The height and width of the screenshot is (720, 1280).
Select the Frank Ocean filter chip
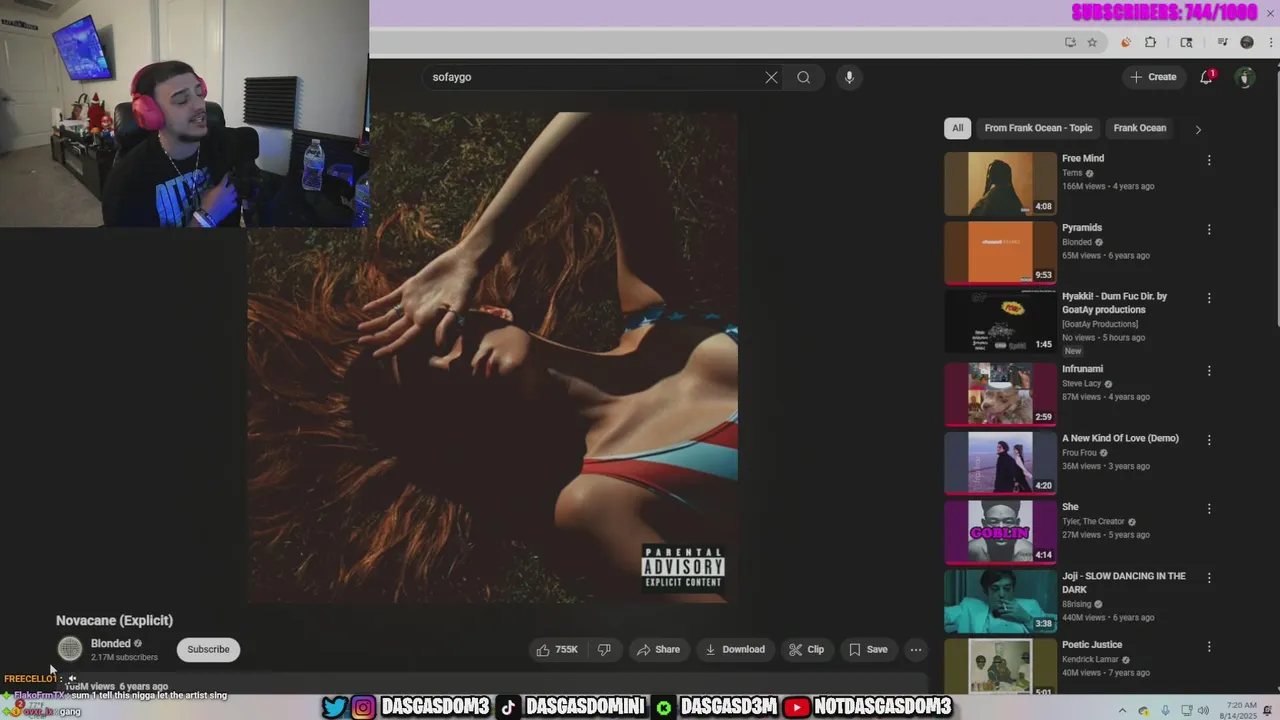coord(1140,128)
